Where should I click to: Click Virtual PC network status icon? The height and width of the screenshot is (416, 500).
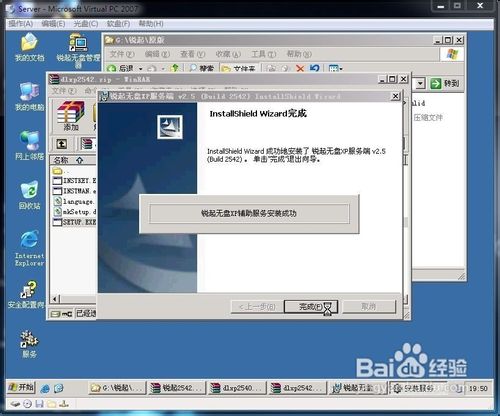click(64, 404)
